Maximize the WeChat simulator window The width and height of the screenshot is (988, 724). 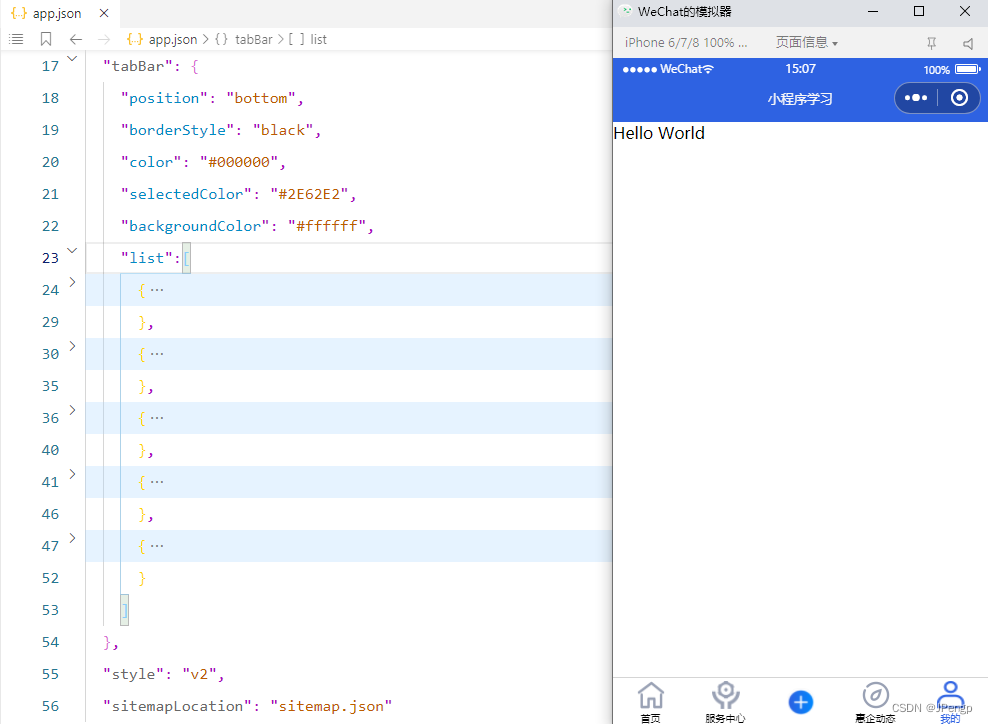click(x=919, y=12)
